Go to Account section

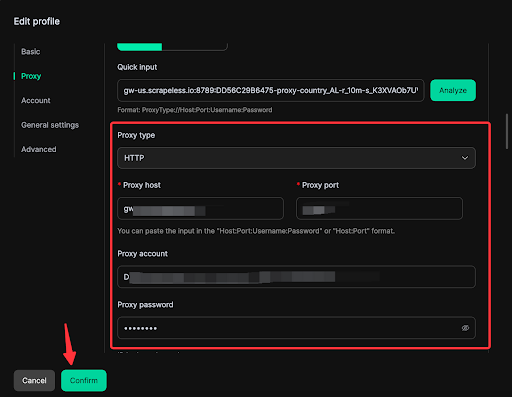[36, 100]
